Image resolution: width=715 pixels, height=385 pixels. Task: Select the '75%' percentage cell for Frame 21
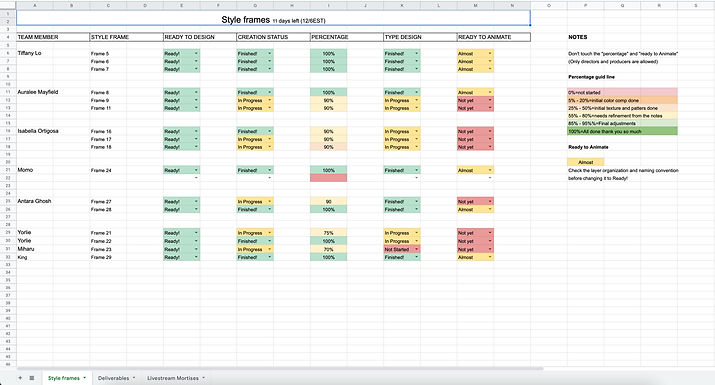tap(328, 233)
